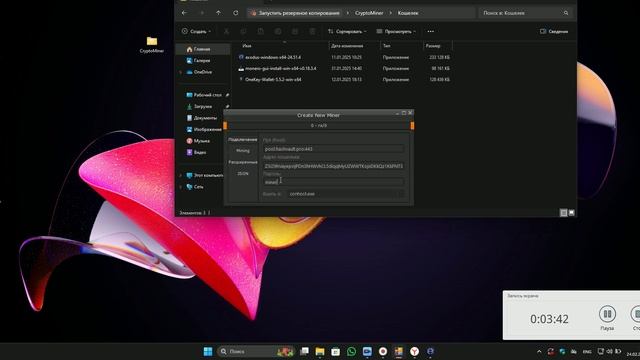Screen dimensions: 640x360
Task: Click the wallet address input field
Action: pos(333,166)
